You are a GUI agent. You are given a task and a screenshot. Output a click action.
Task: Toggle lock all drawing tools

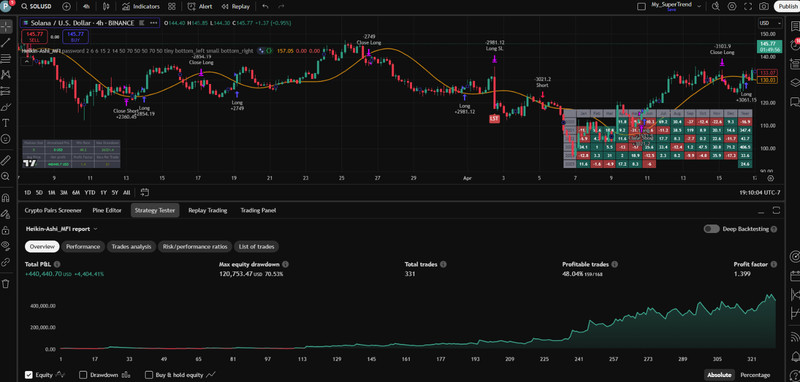click(6, 230)
